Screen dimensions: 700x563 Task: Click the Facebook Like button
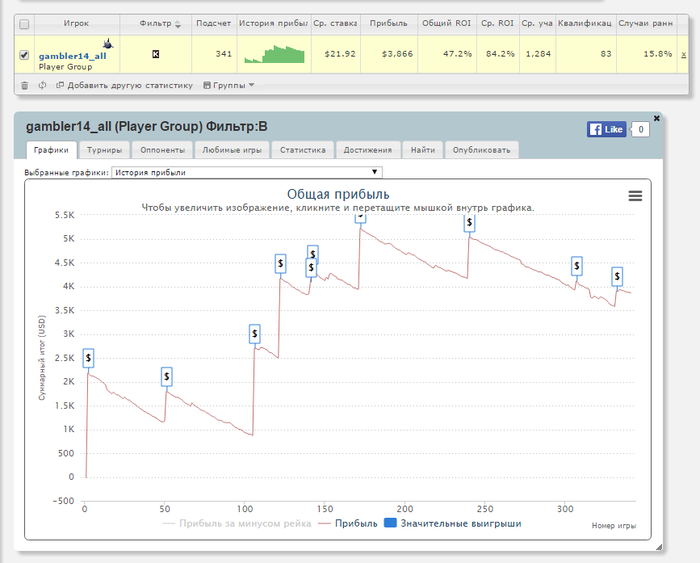606,129
